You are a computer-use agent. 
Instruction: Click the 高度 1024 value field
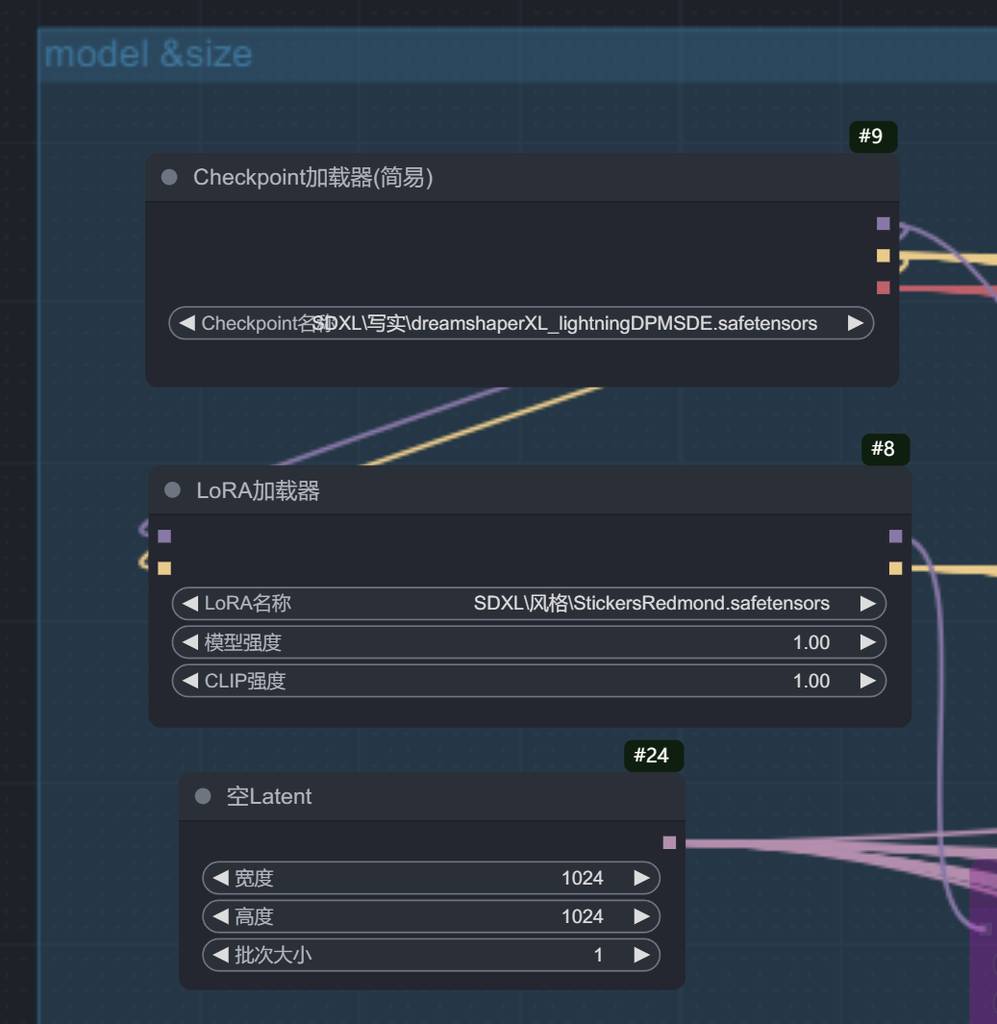click(x=430, y=916)
